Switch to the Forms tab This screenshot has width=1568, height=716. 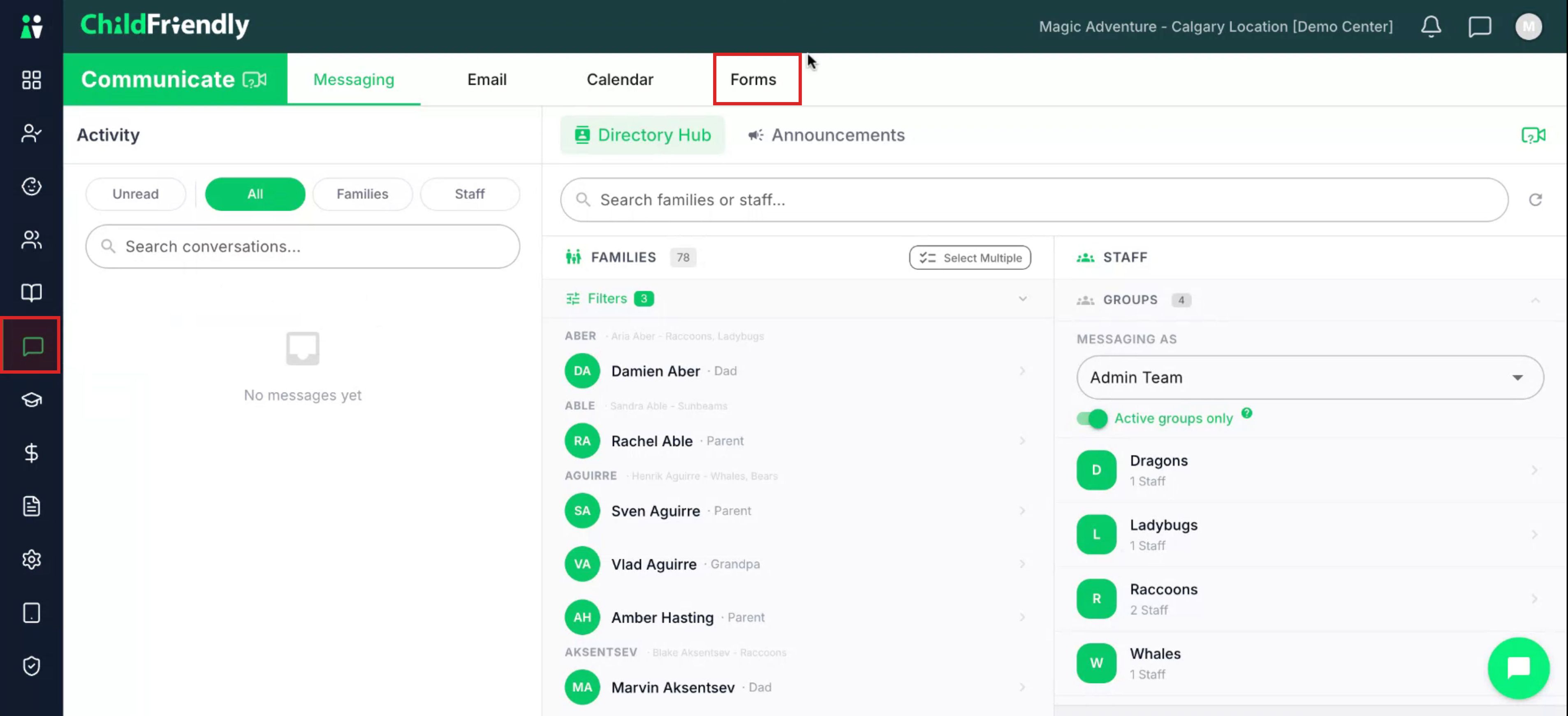(x=753, y=79)
